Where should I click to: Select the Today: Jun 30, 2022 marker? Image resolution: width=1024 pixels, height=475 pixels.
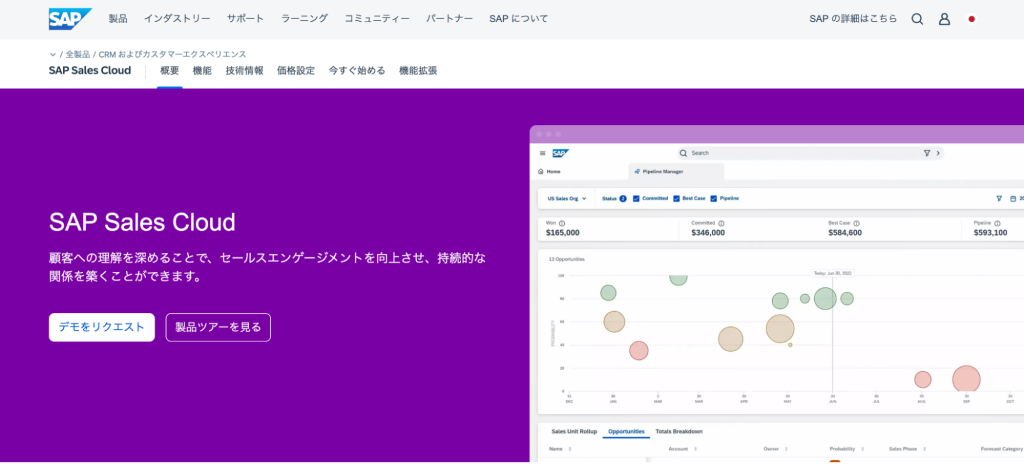pos(833,273)
